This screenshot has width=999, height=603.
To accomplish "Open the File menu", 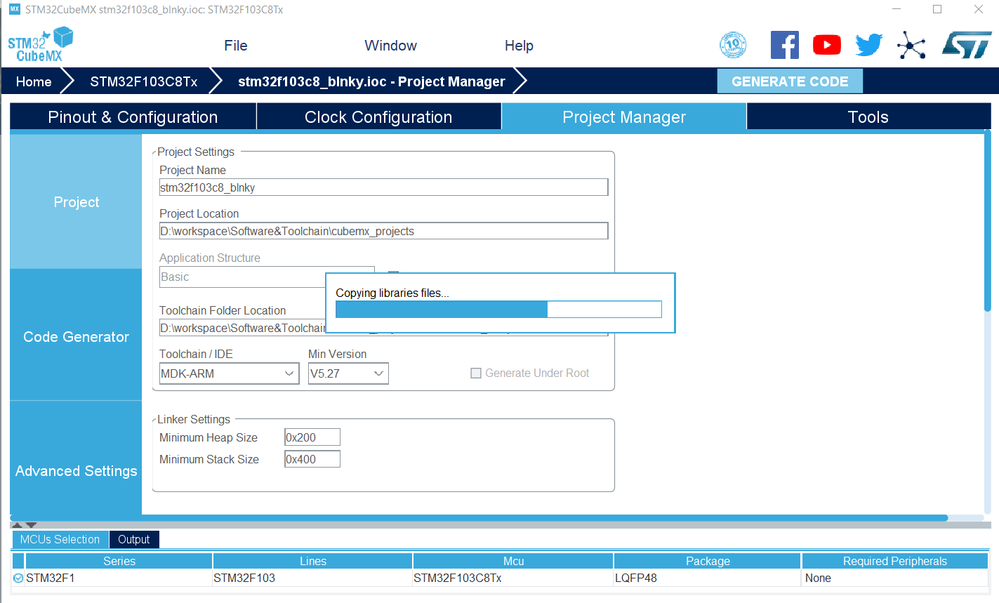I will click(235, 46).
